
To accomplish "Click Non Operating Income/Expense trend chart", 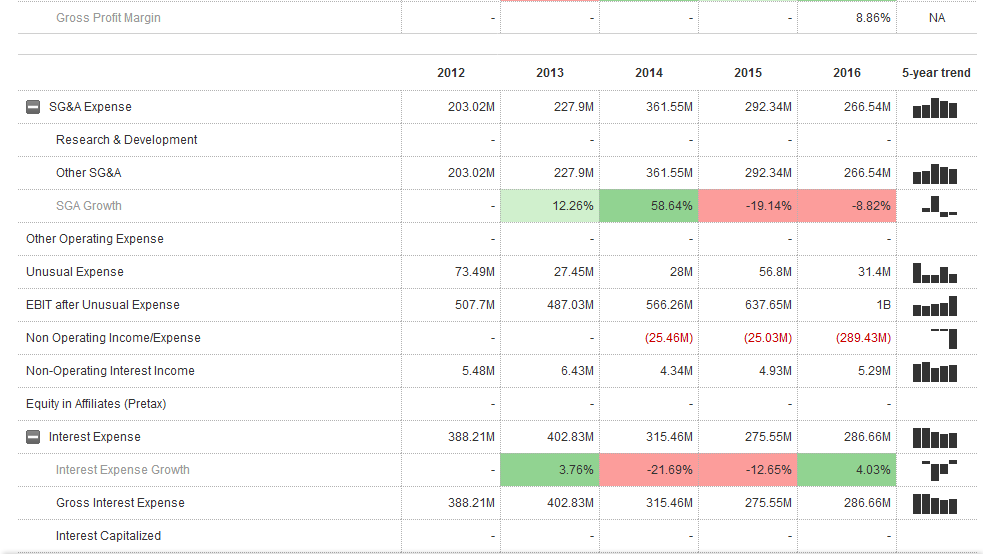I will pos(942,338).
